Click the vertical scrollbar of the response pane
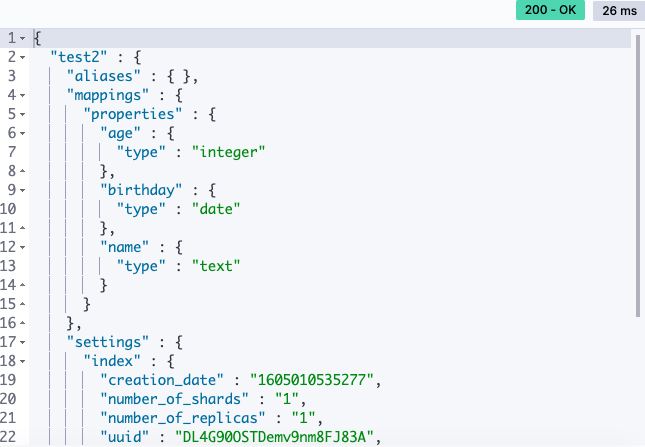 [638, 176]
